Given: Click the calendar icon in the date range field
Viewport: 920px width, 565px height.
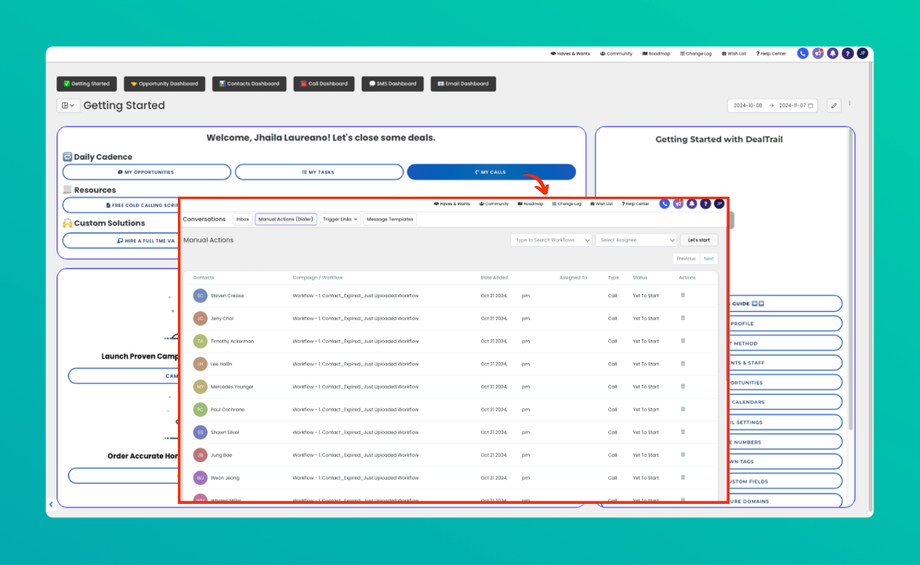Looking at the screenshot, I should pos(810,106).
